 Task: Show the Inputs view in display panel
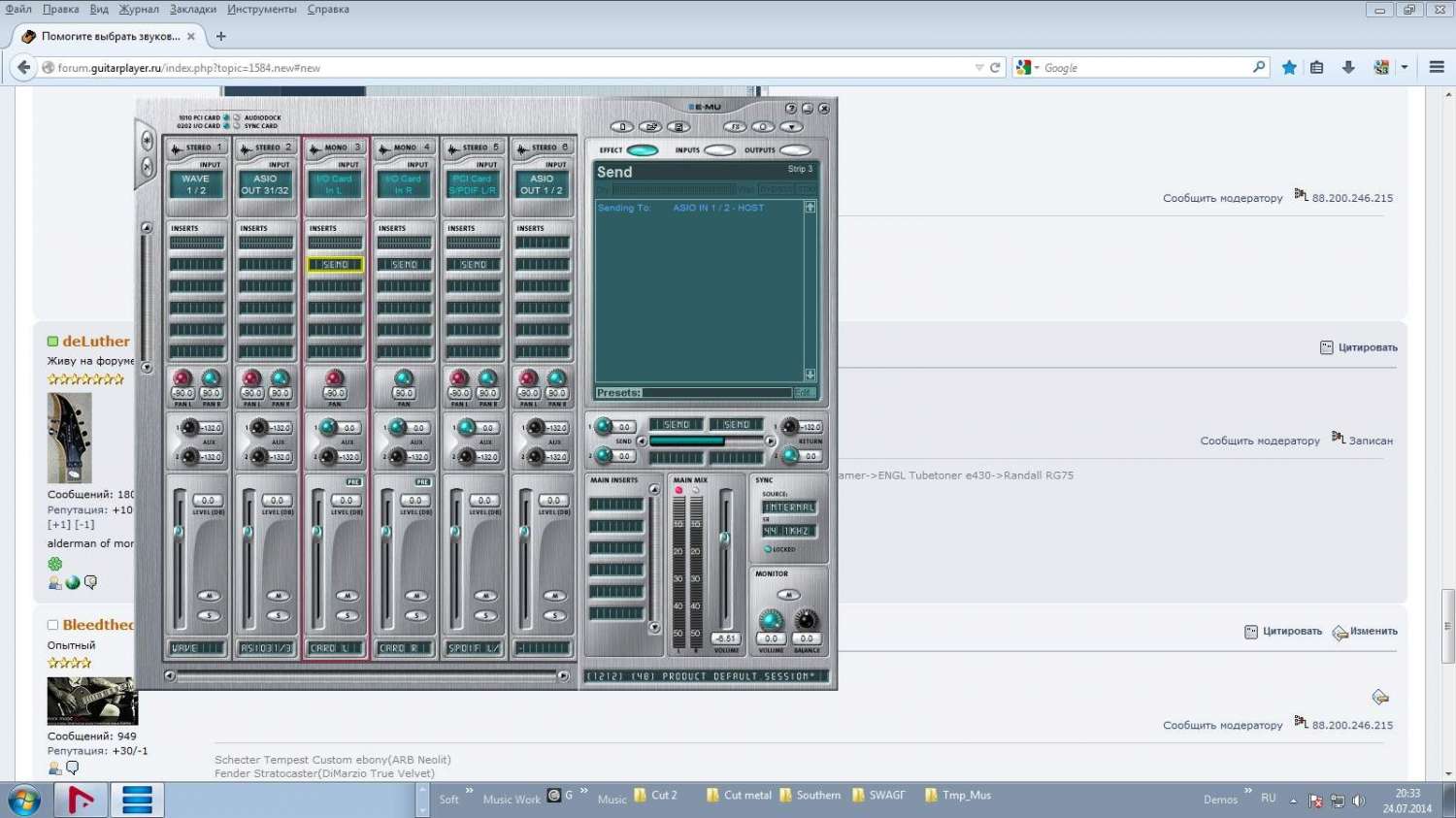(x=718, y=150)
